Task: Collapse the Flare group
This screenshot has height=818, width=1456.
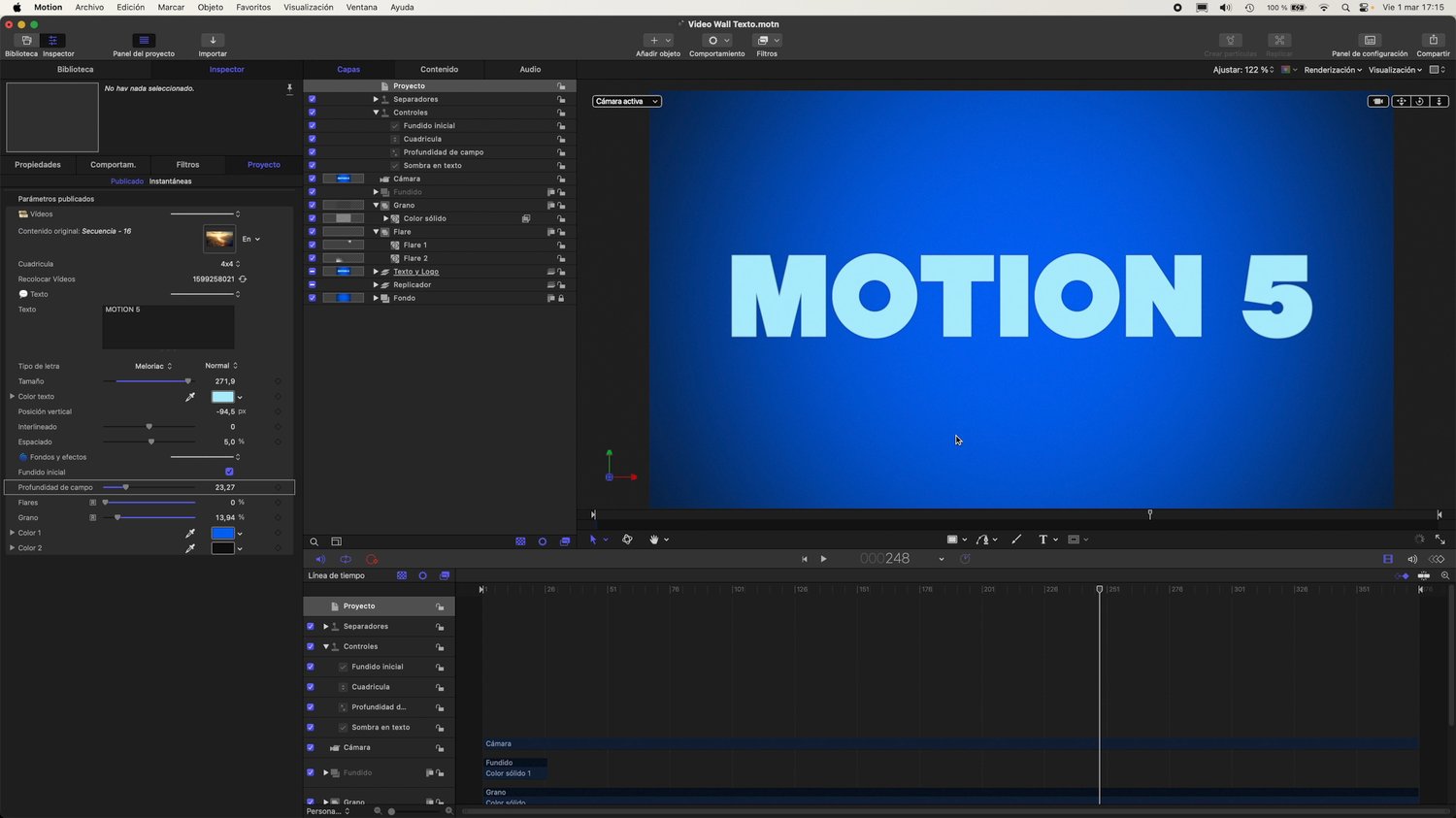Action: [376, 232]
